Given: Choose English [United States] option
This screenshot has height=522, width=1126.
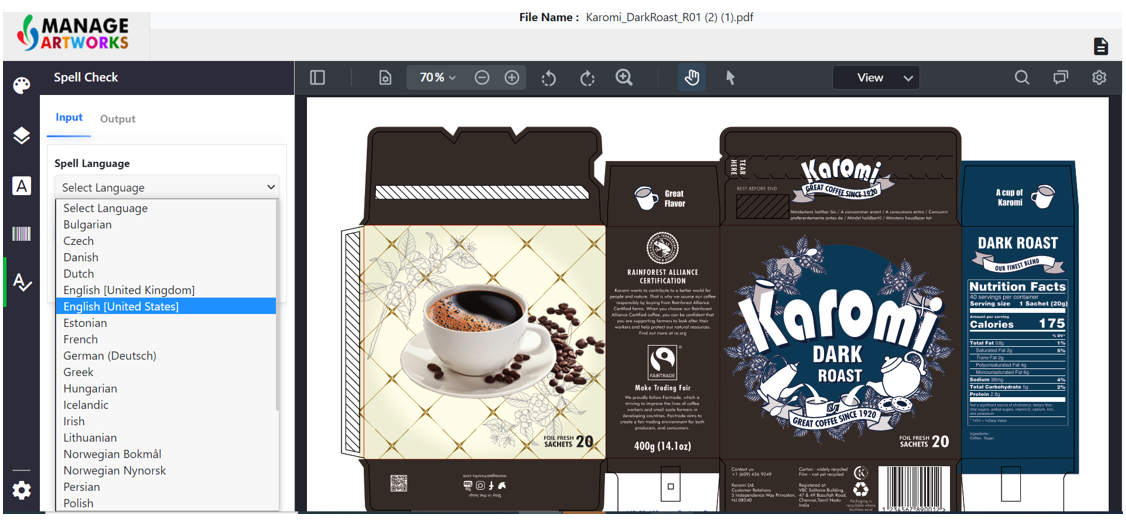Looking at the screenshot, I should 166,307.
